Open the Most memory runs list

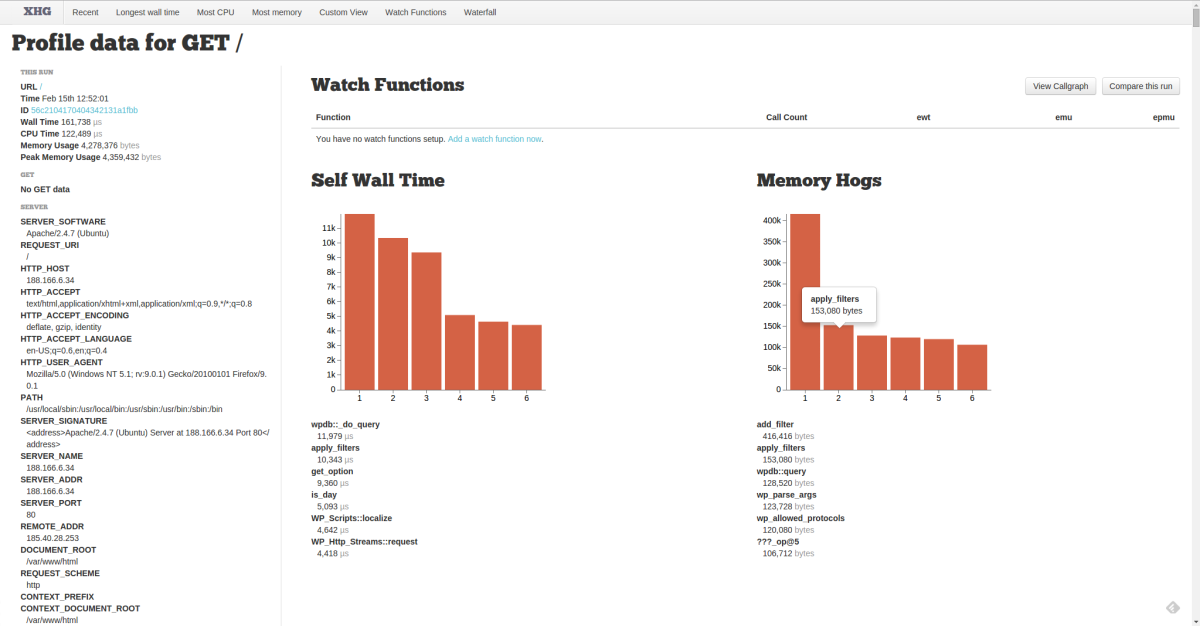276,12
